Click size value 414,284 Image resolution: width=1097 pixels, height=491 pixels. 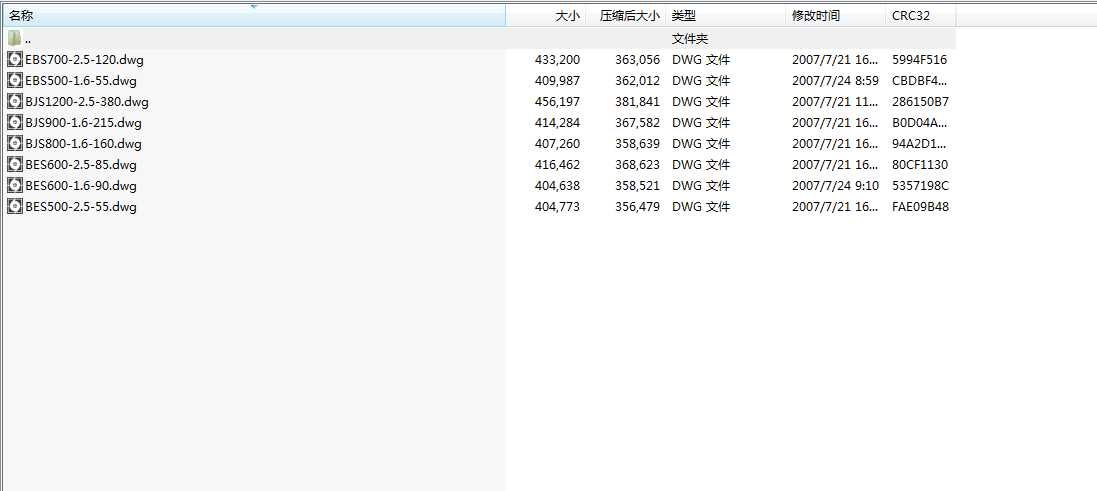pyautogui.click(x=557, y=122)
